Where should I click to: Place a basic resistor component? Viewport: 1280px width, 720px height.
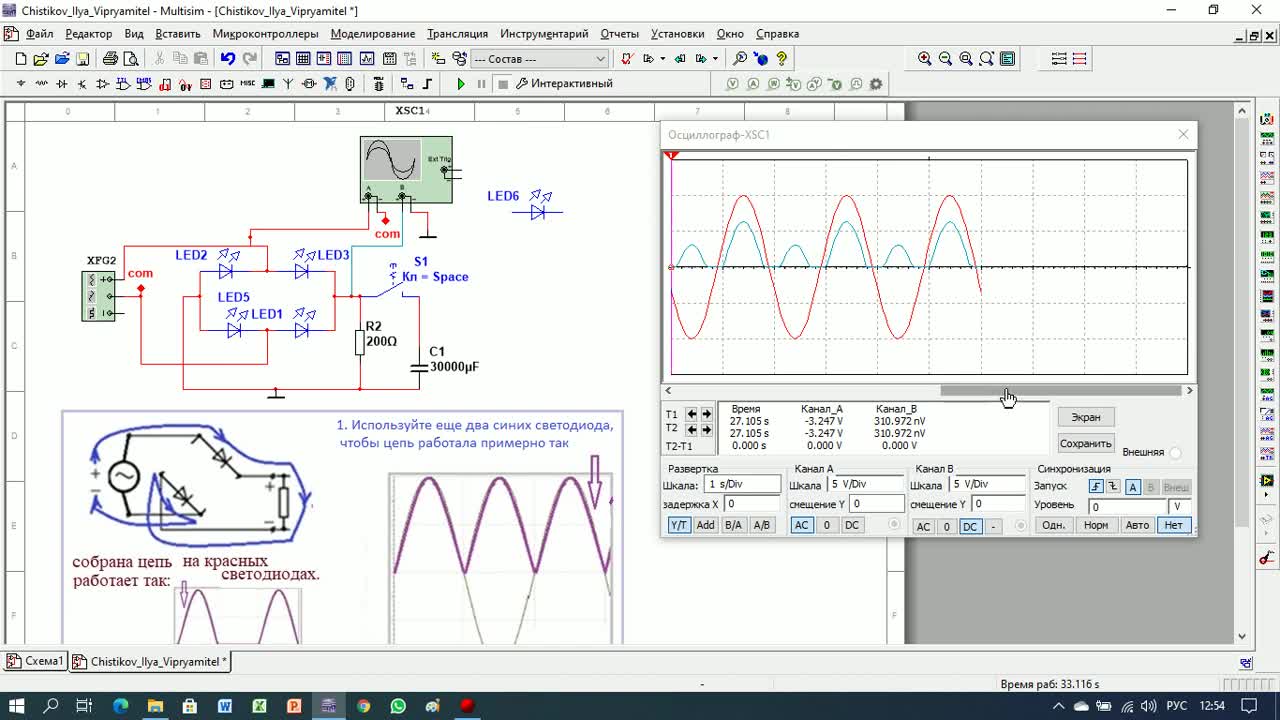(x=41, y=84)
